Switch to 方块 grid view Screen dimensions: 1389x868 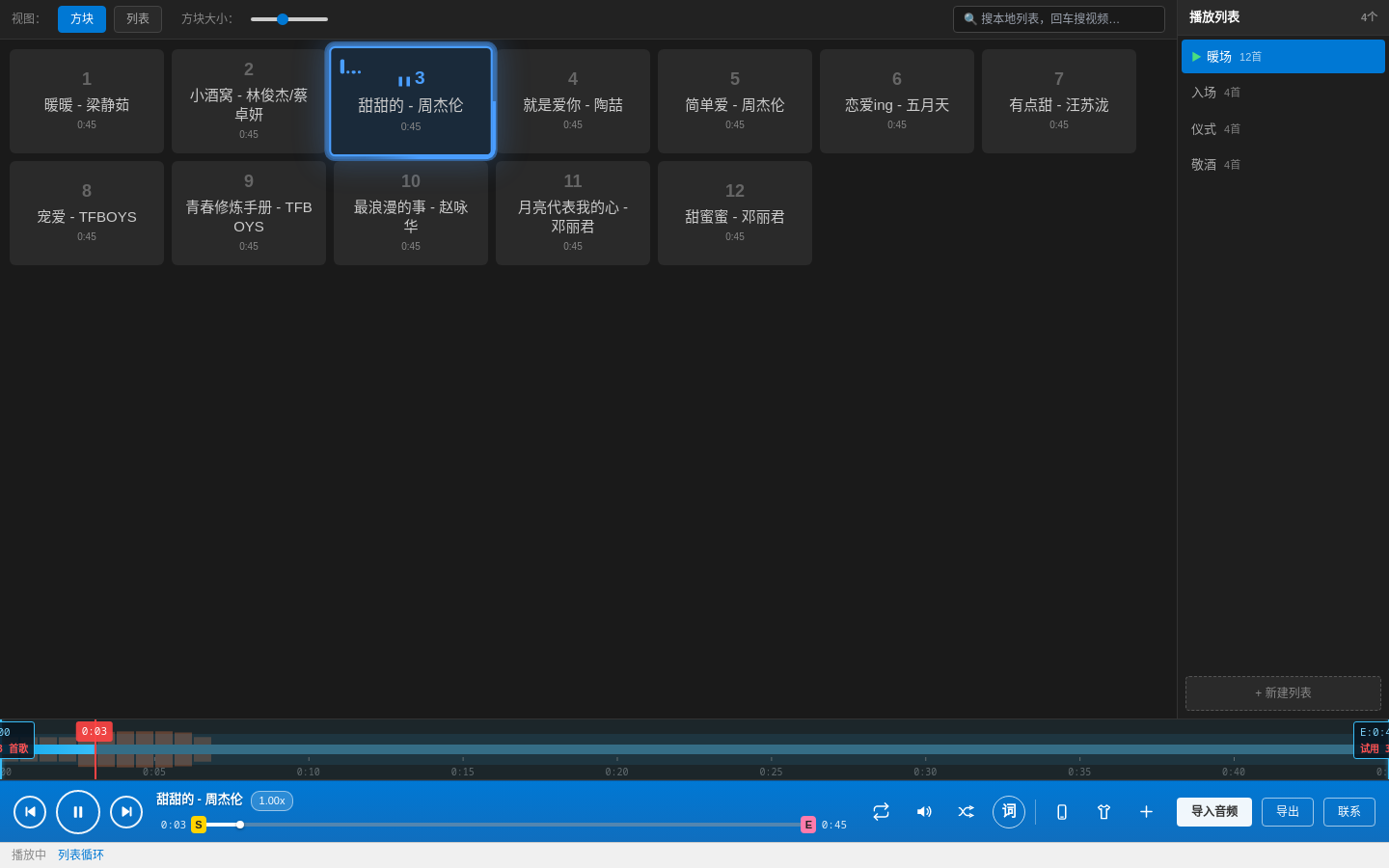click(82, 19)
